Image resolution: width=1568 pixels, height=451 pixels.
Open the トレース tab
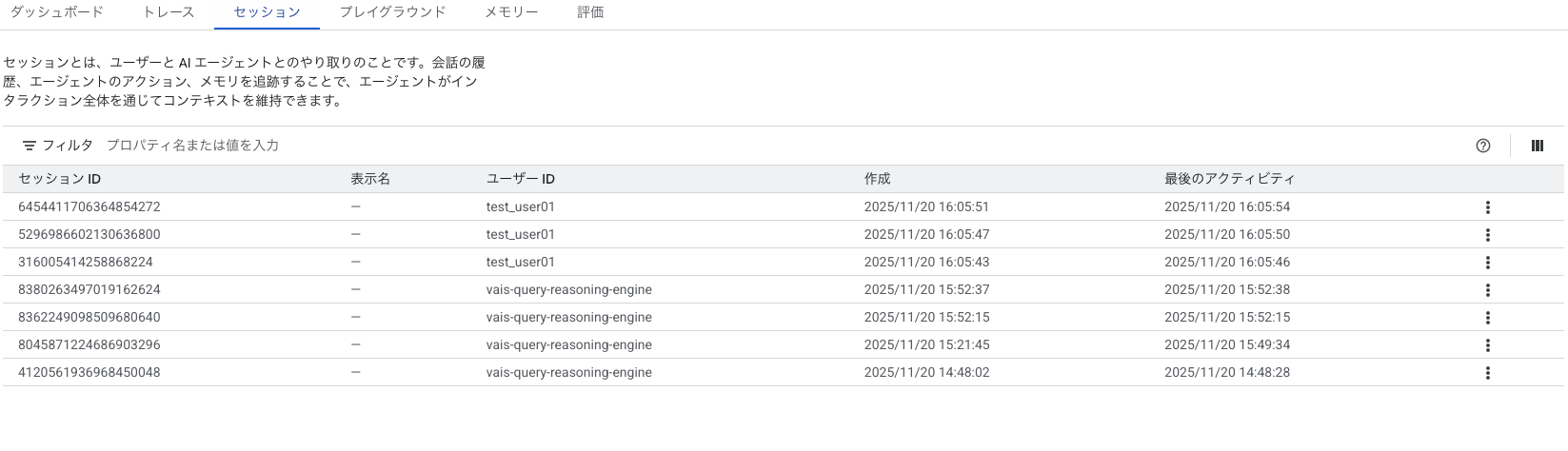169,12
